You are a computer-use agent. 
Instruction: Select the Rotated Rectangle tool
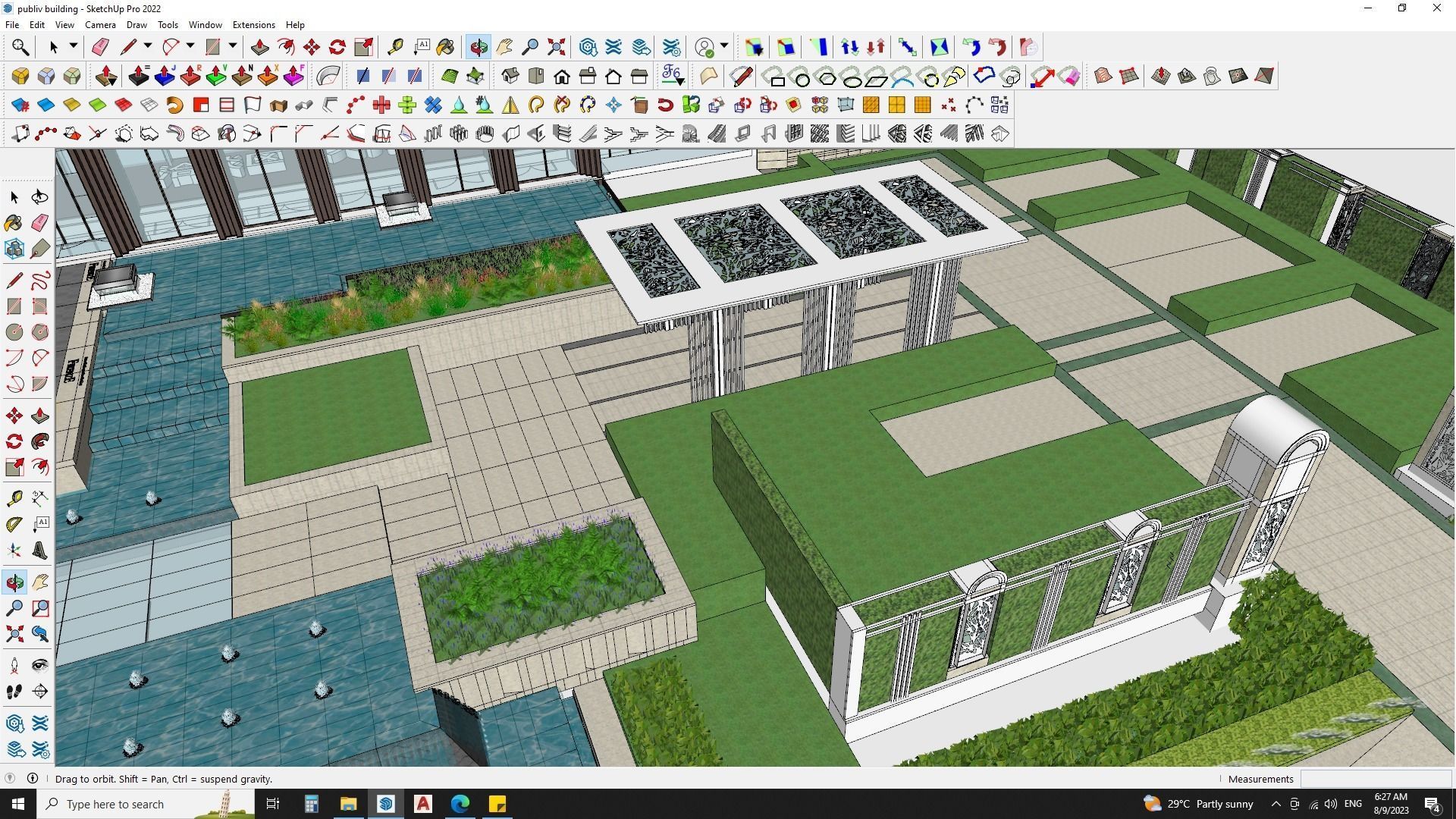(40, 306)
